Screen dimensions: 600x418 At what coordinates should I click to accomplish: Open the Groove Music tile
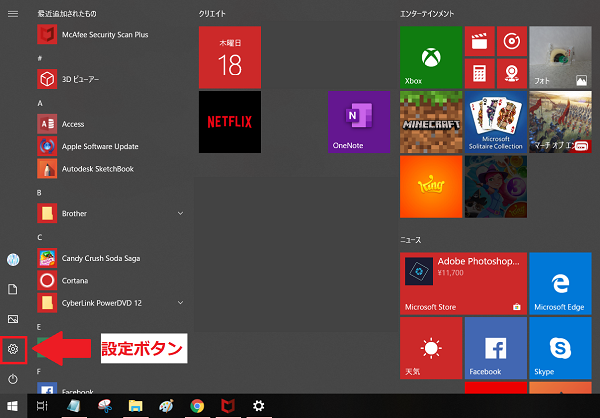(512, 41)
